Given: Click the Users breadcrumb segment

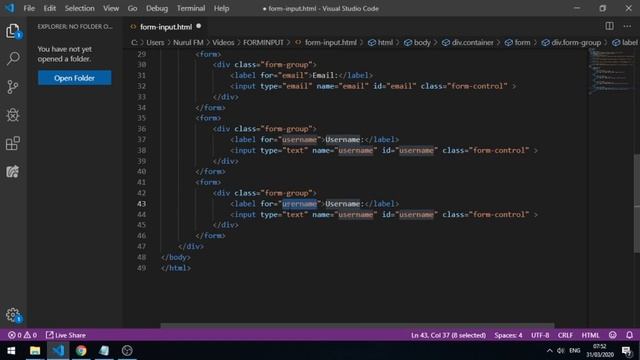Looking at the screenshot, I should (155, 42).
